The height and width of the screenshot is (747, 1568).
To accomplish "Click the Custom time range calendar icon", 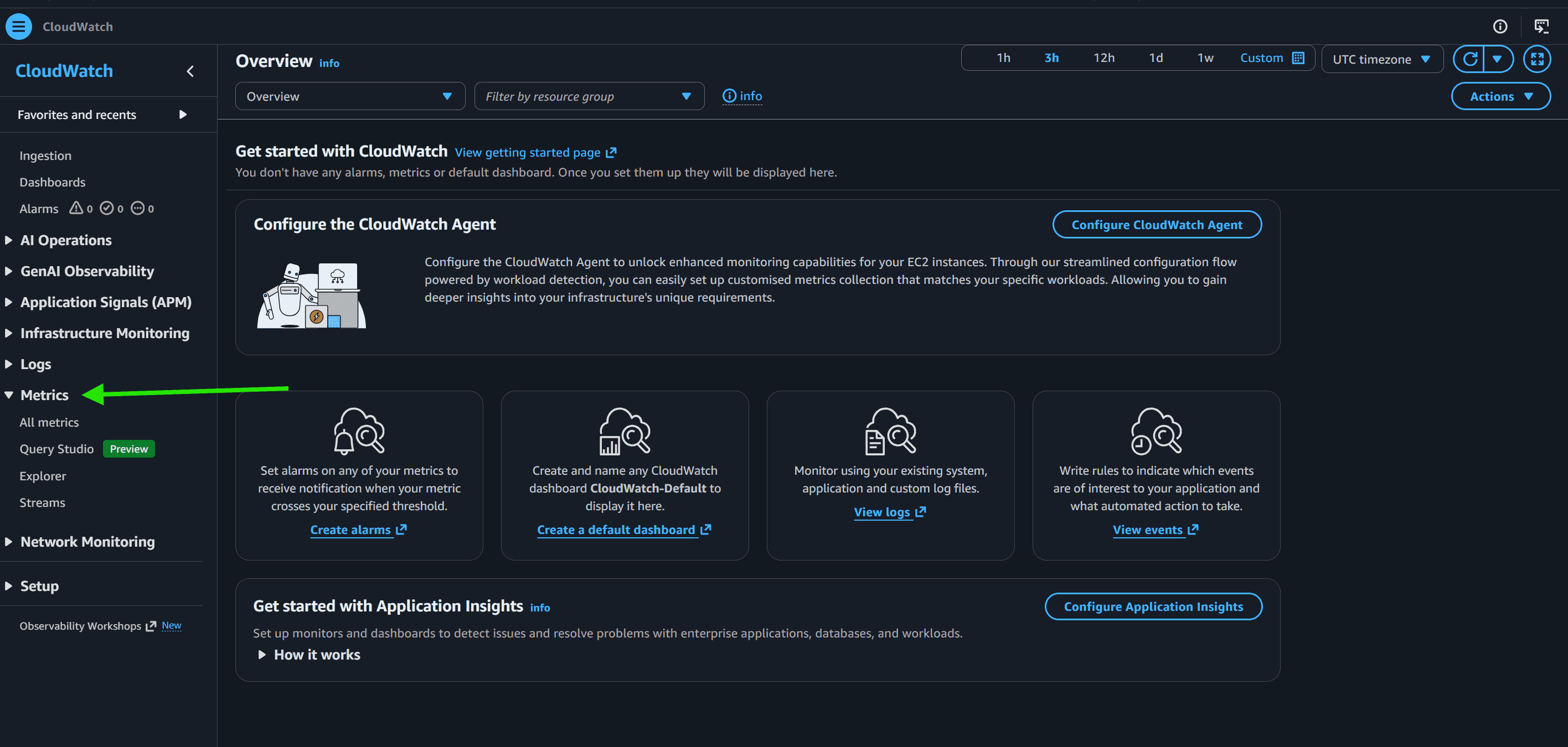I will [1298, 58].
